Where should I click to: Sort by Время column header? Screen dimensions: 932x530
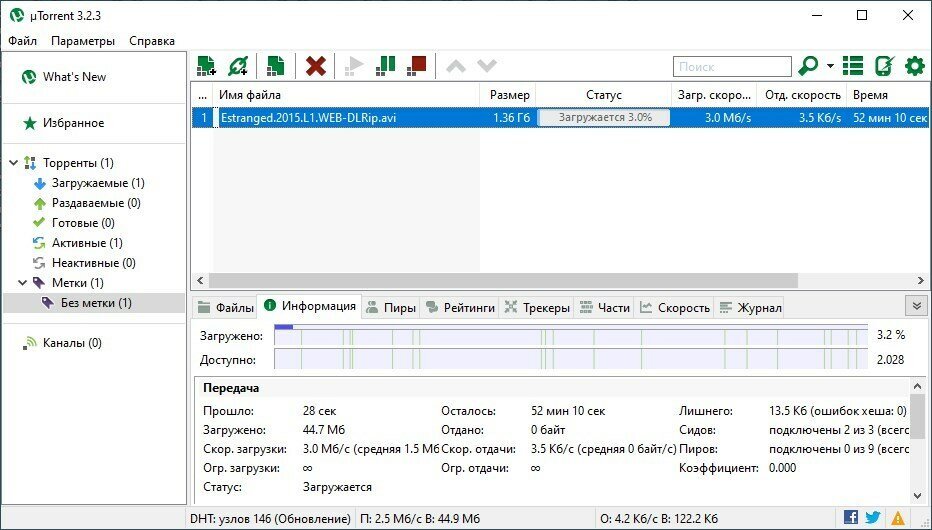(x=889, y=95)
